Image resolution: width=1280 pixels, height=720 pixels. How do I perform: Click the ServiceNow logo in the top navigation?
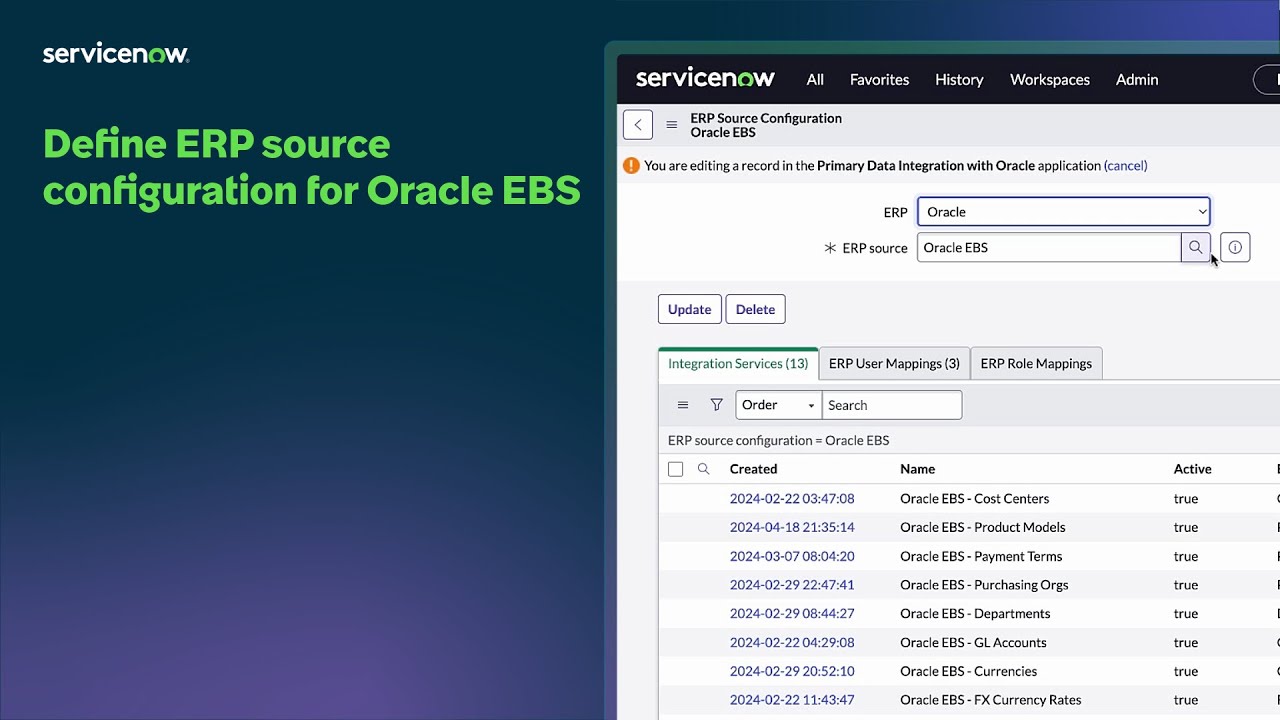705,78
